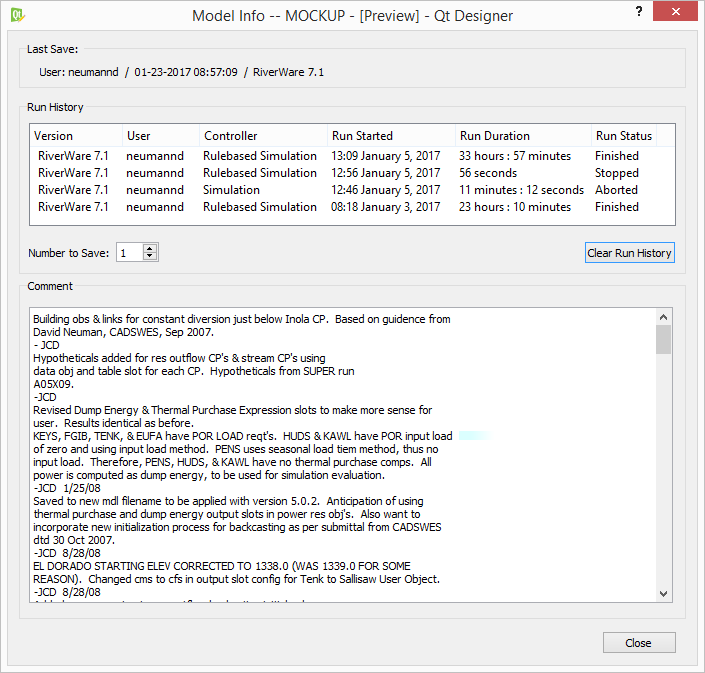This screenshot has height=673, width=705.
Task: Click the comment line starting 'EL DORADO STARTING ELEV'
Action: click(x=222, y=566)
